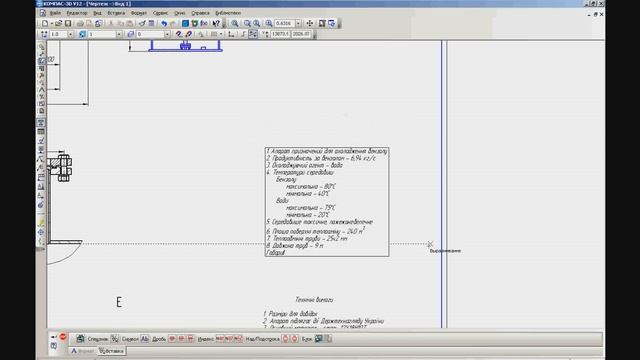Expand the view number 1 dropdown

(119, 34)
